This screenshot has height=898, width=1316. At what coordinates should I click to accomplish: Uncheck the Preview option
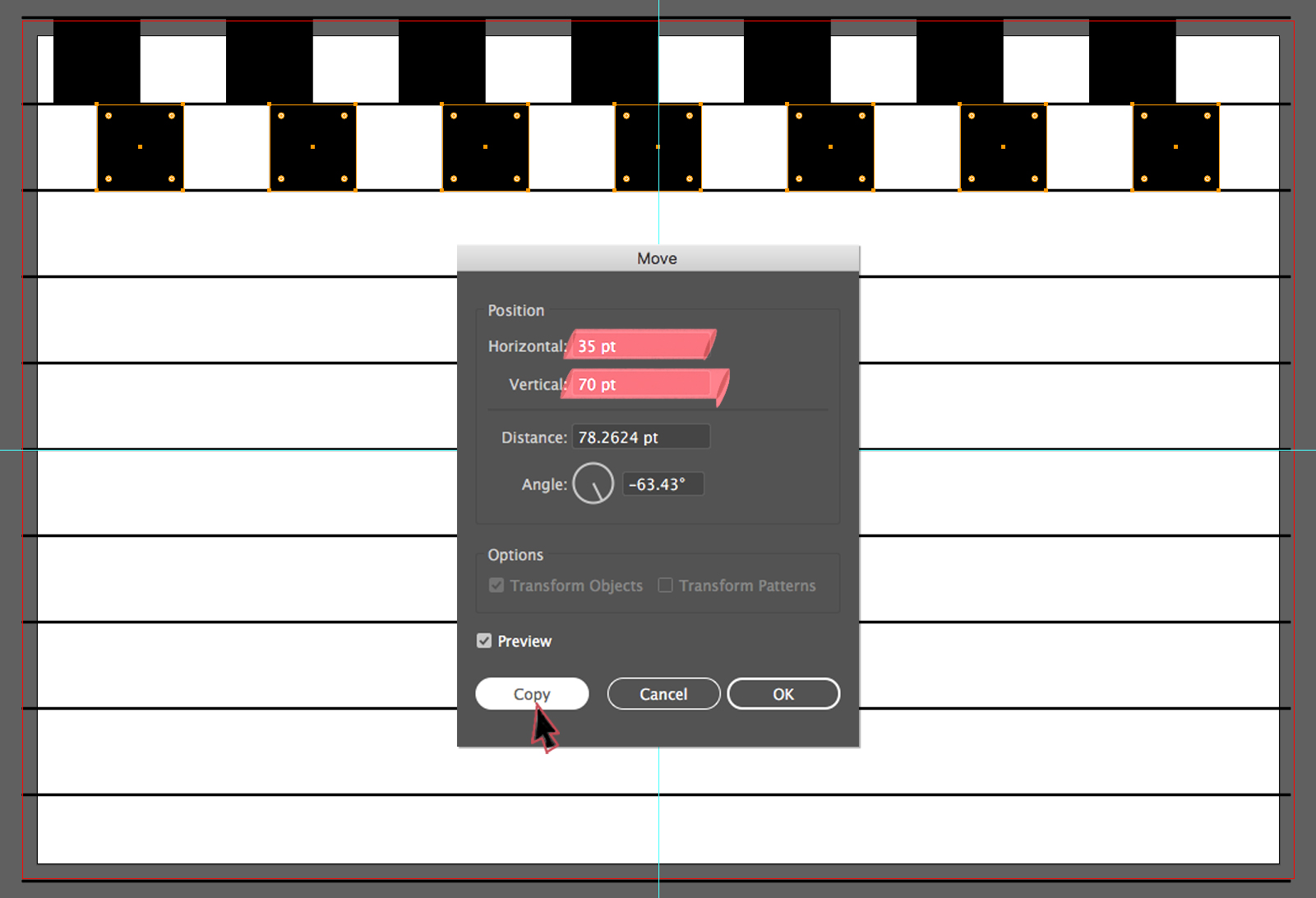484,641
